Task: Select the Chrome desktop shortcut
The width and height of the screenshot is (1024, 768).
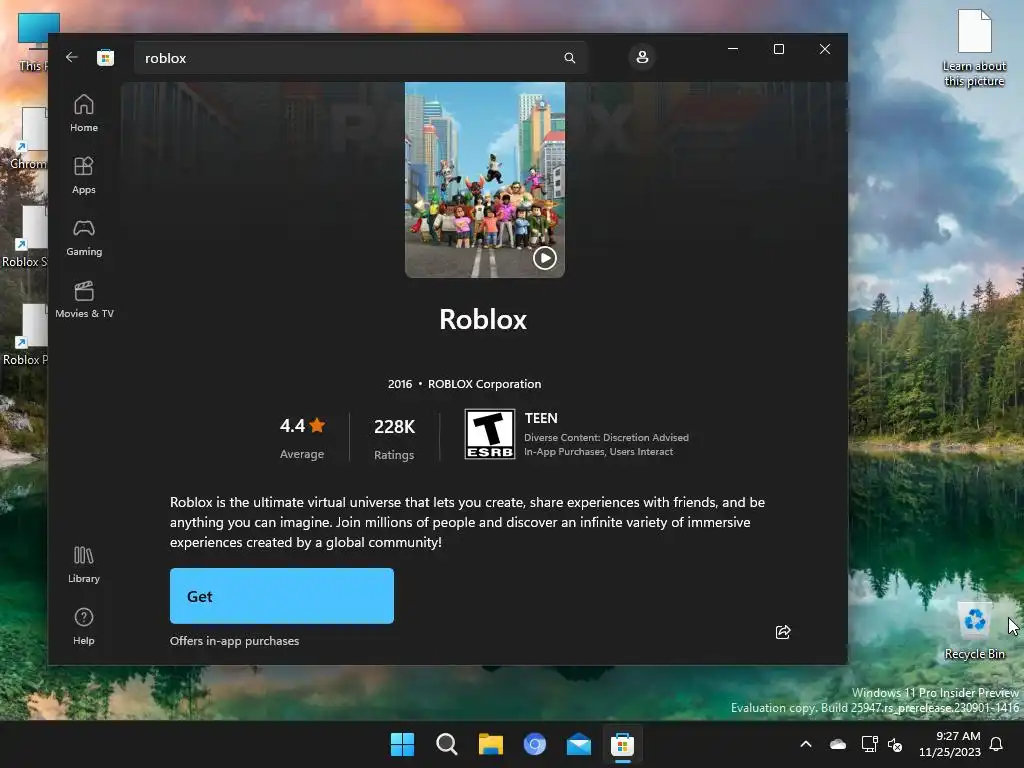Action: (29, 138)
